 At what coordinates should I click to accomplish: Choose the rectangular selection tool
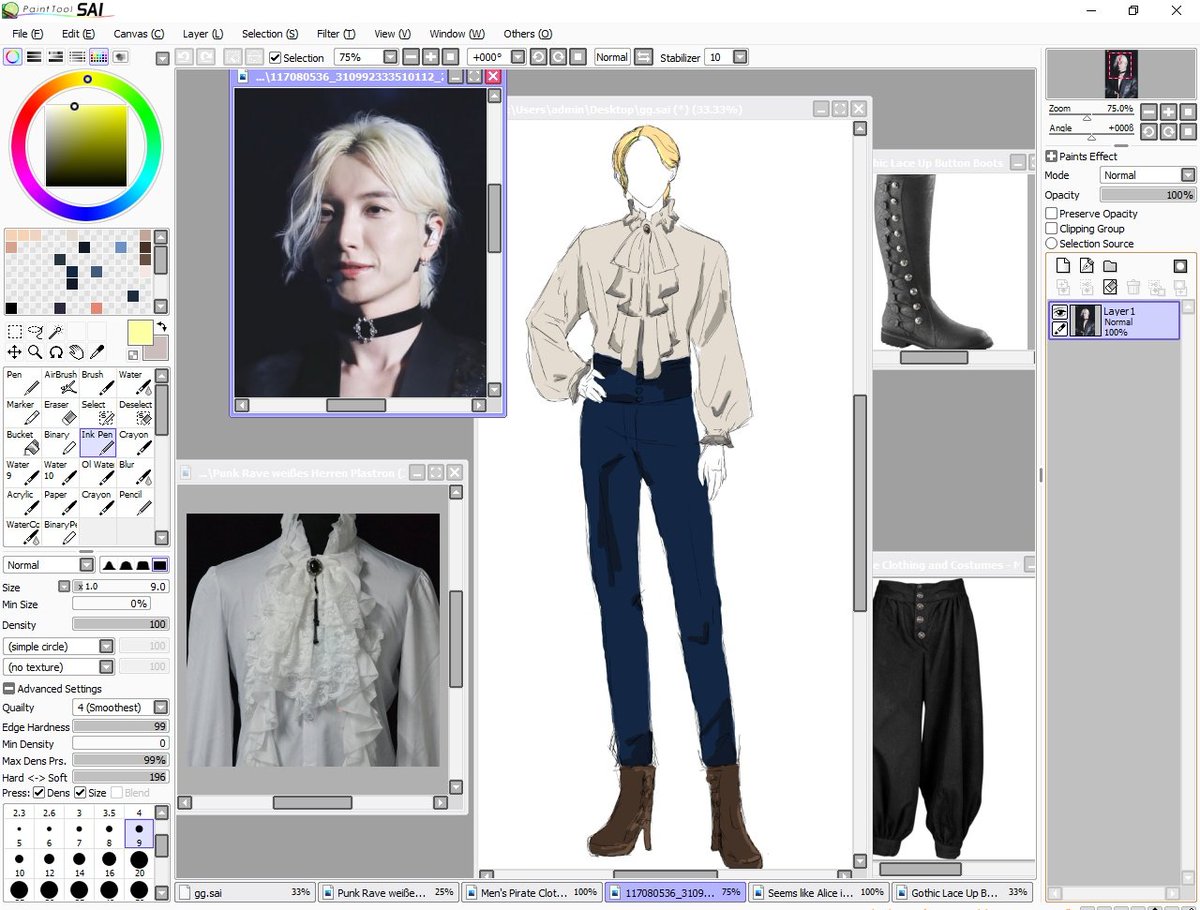click(14, 331)
